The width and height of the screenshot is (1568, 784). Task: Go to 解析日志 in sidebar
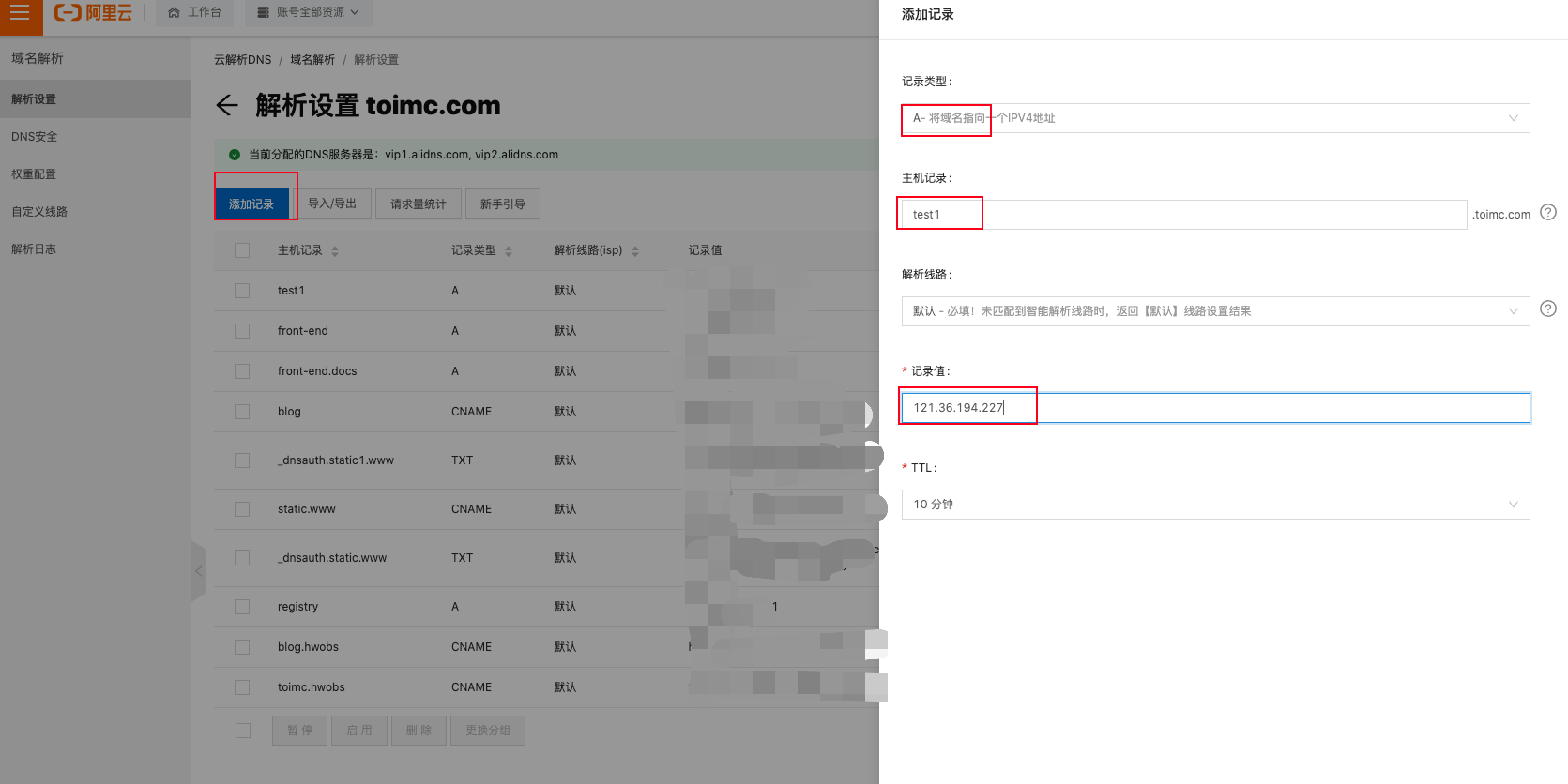pyautogui.click(x=34, y=249)
